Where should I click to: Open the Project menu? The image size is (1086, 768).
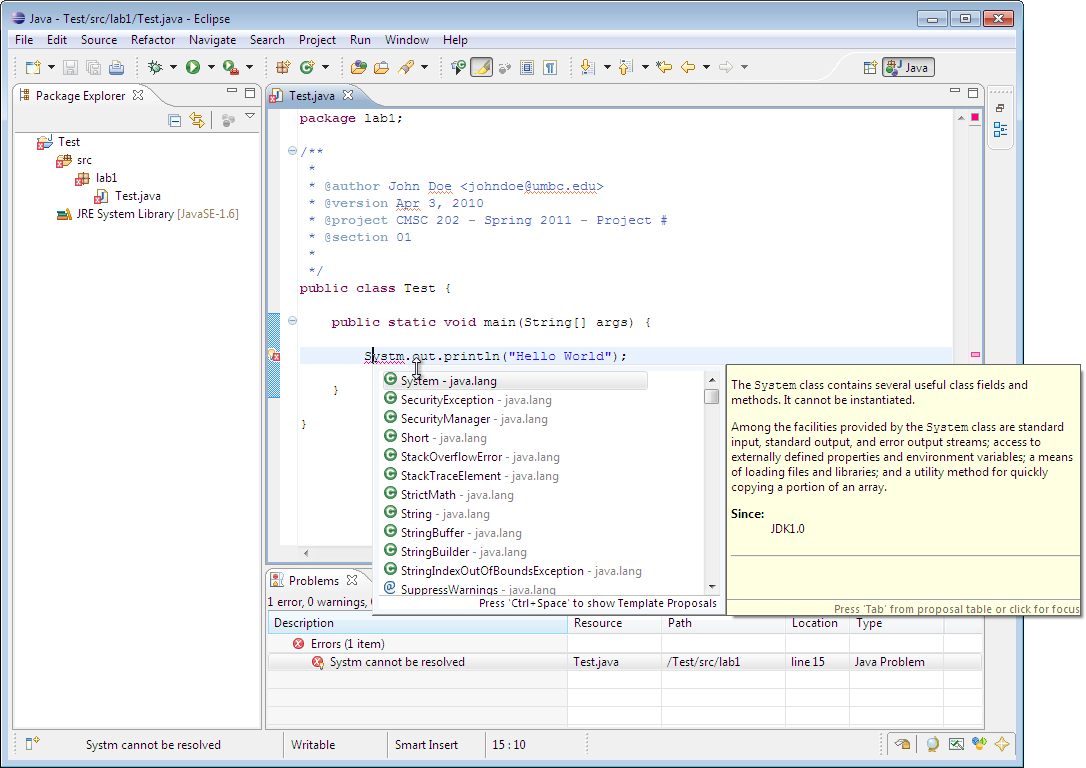[317, 39]
